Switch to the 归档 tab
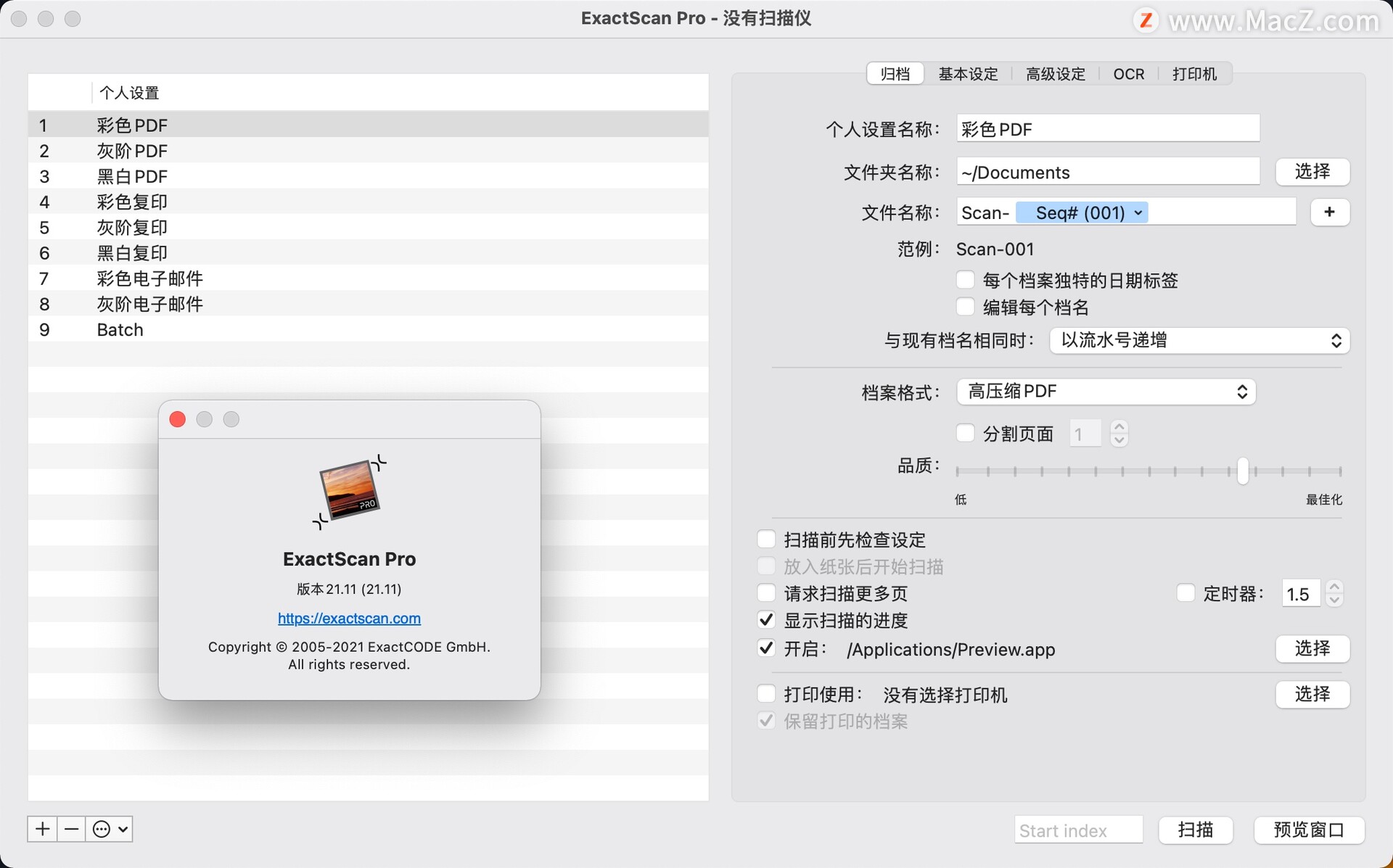This screenshot has width=1393, height=868. [x=895, y=74]
